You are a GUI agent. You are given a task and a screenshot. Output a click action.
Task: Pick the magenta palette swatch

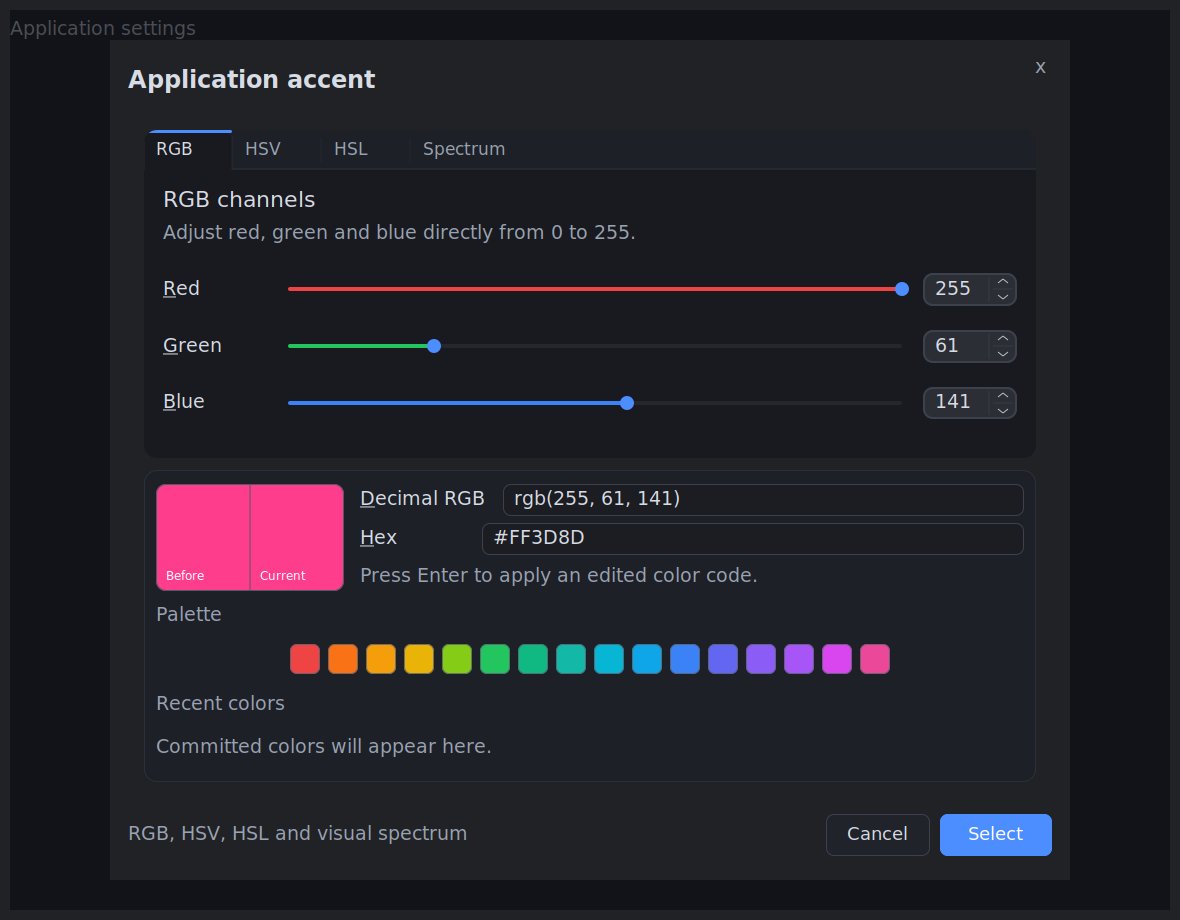[x=837, y=659]
